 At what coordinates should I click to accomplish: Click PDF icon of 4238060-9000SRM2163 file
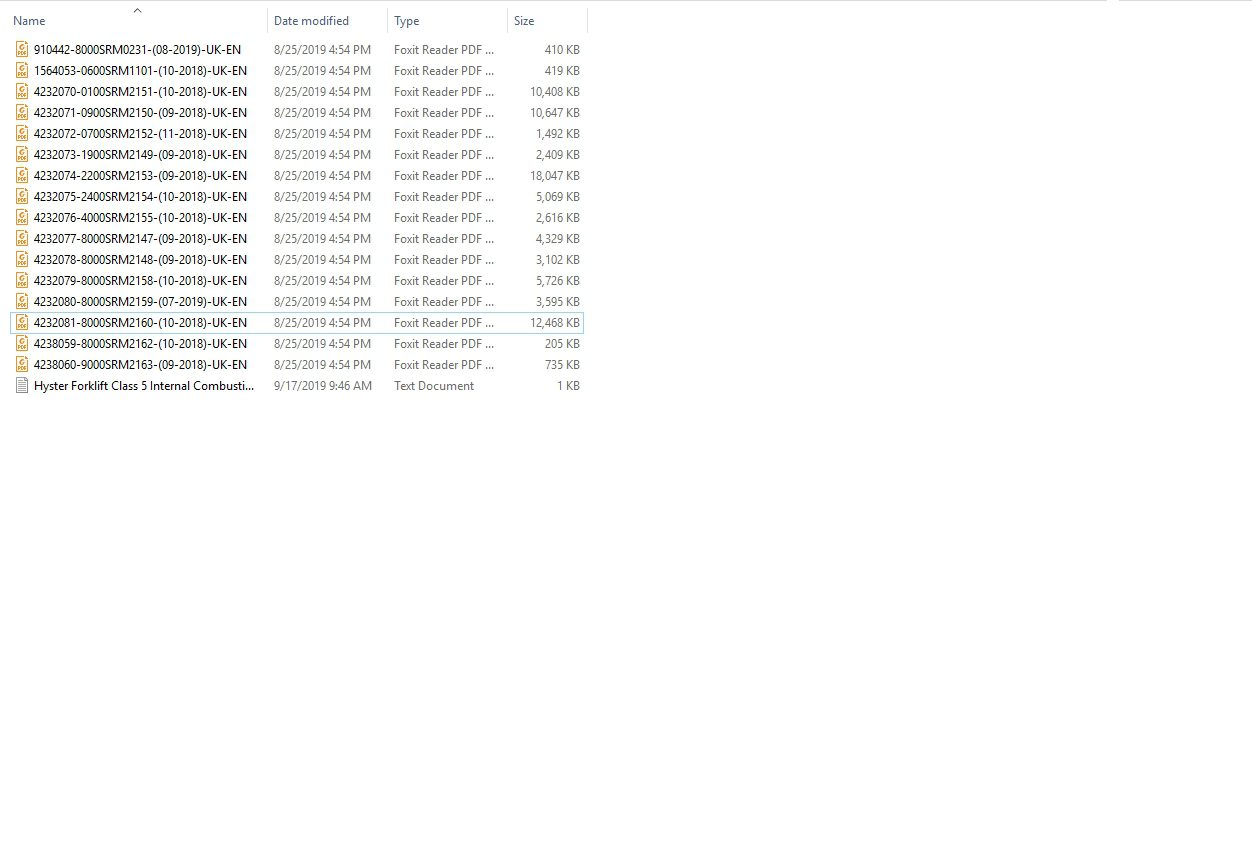click(x=22, y=364)
